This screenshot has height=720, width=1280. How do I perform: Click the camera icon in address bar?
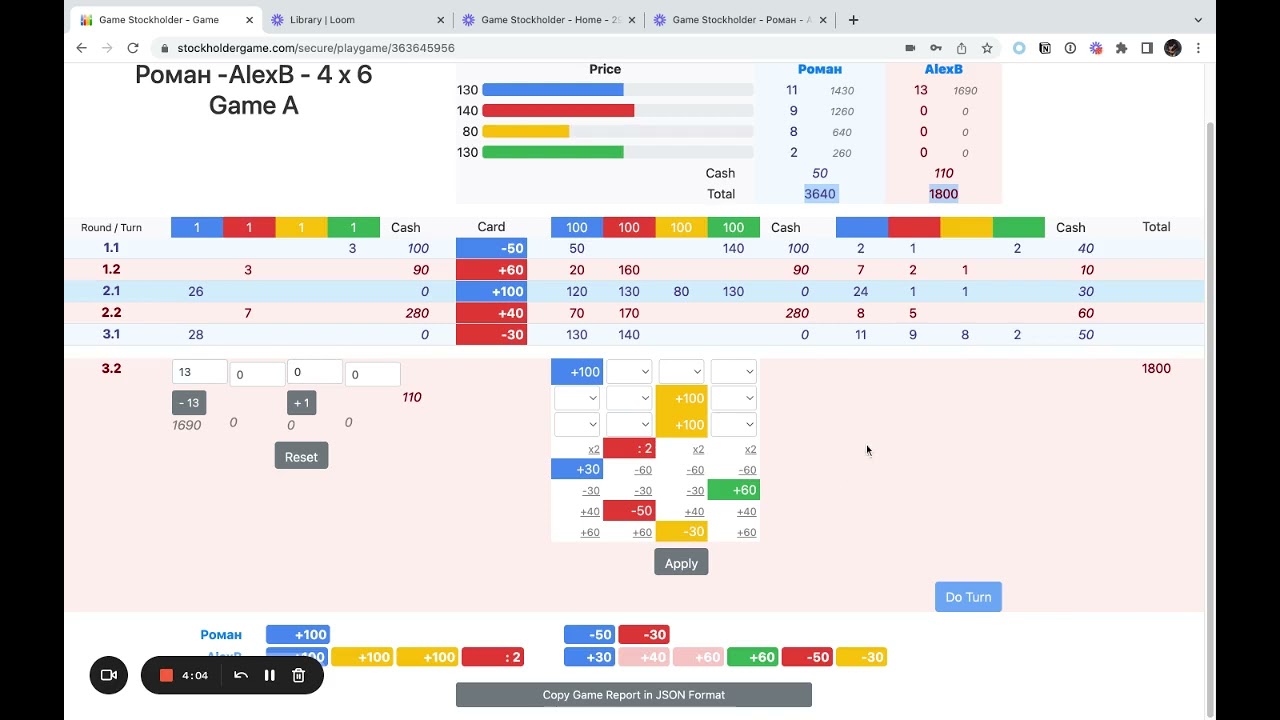click(x=910, y=48)
